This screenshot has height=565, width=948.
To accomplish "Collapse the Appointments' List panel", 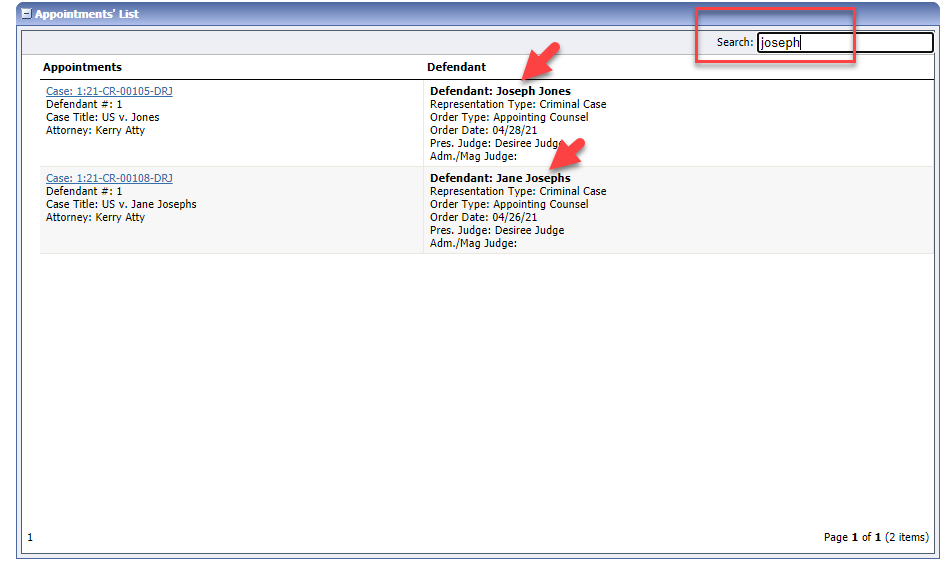I will point(27,13).
